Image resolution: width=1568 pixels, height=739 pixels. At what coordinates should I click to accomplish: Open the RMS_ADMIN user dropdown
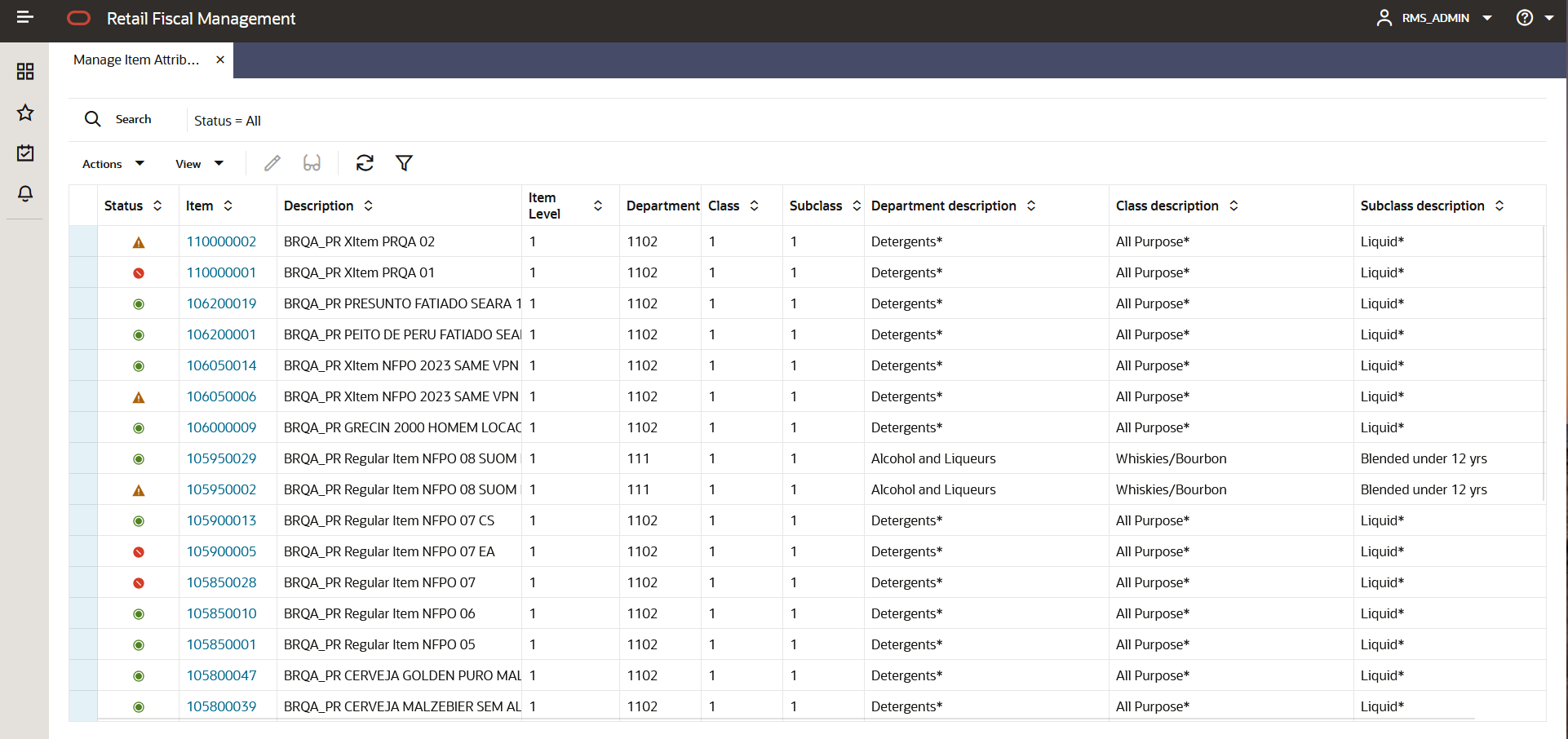[x=1446, y=18]
